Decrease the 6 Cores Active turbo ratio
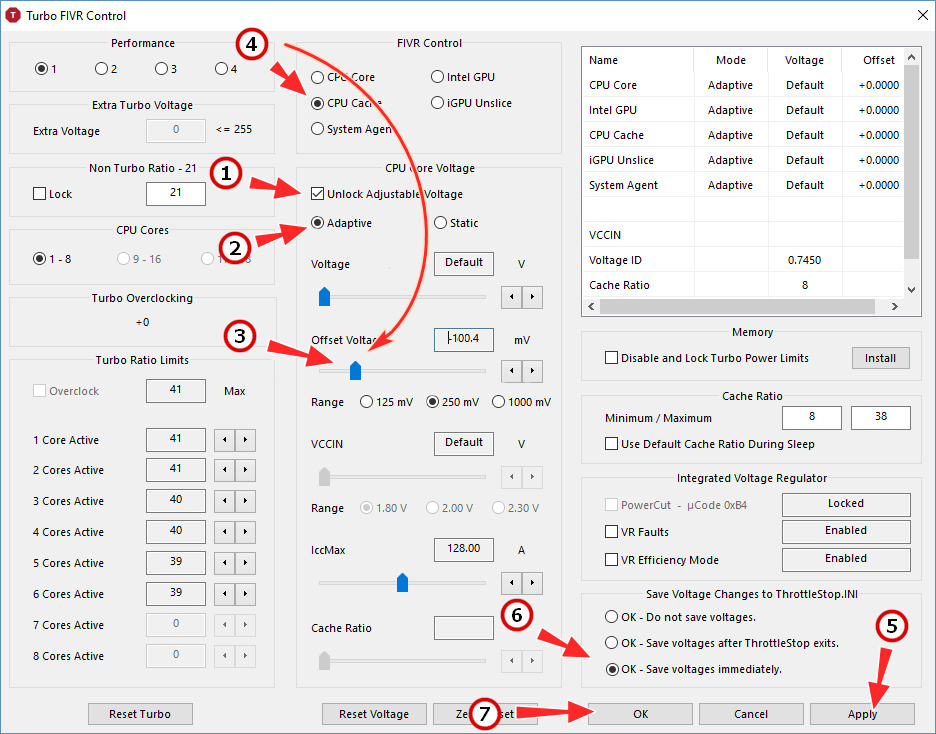This screenshot has width=936, height=734. tap(225, 594)
